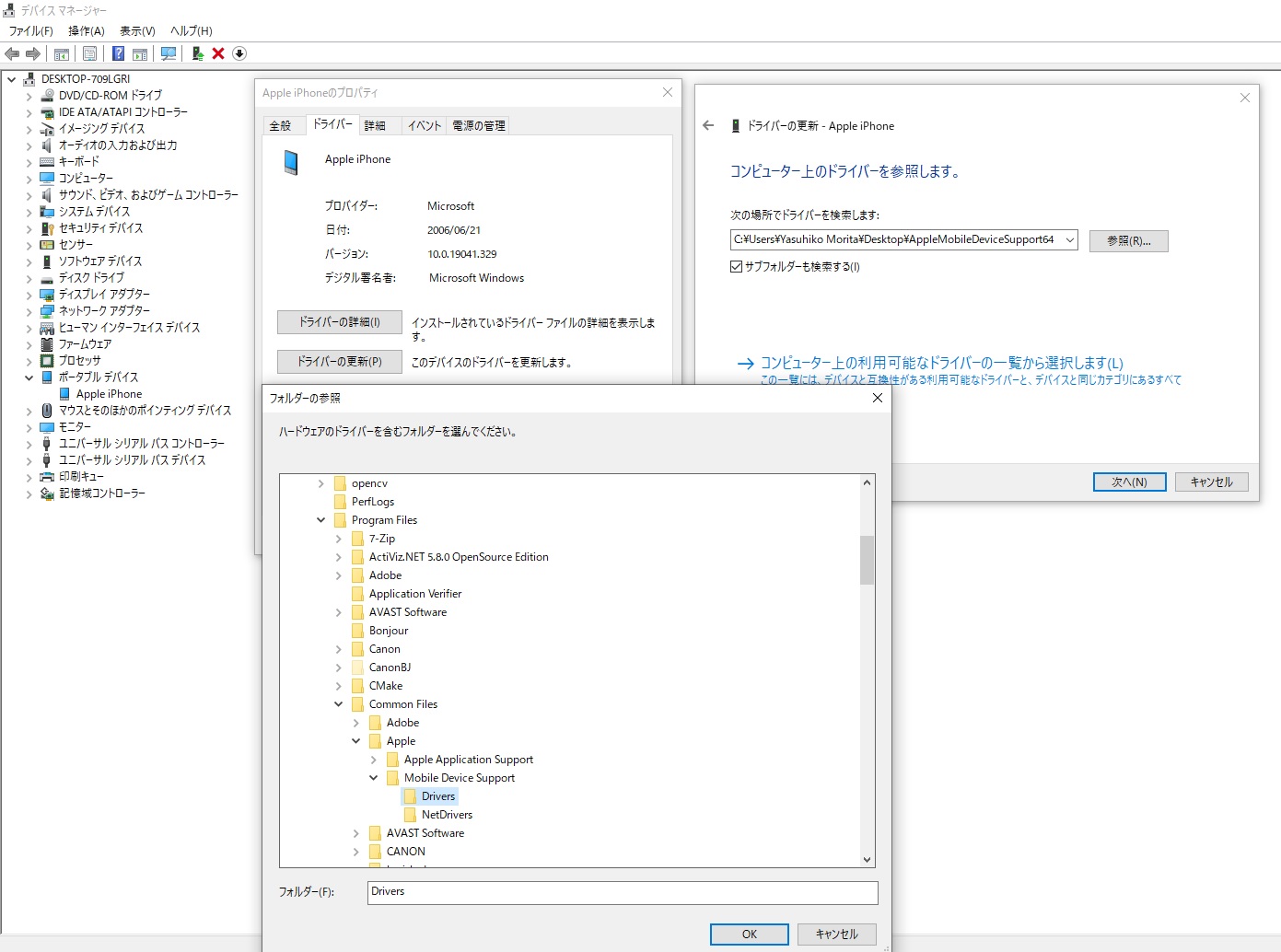The width and height of the screenshot is (1281, 952).
Task: Click the back arrow in driver update wizard
Action: (x=708, y=126)
